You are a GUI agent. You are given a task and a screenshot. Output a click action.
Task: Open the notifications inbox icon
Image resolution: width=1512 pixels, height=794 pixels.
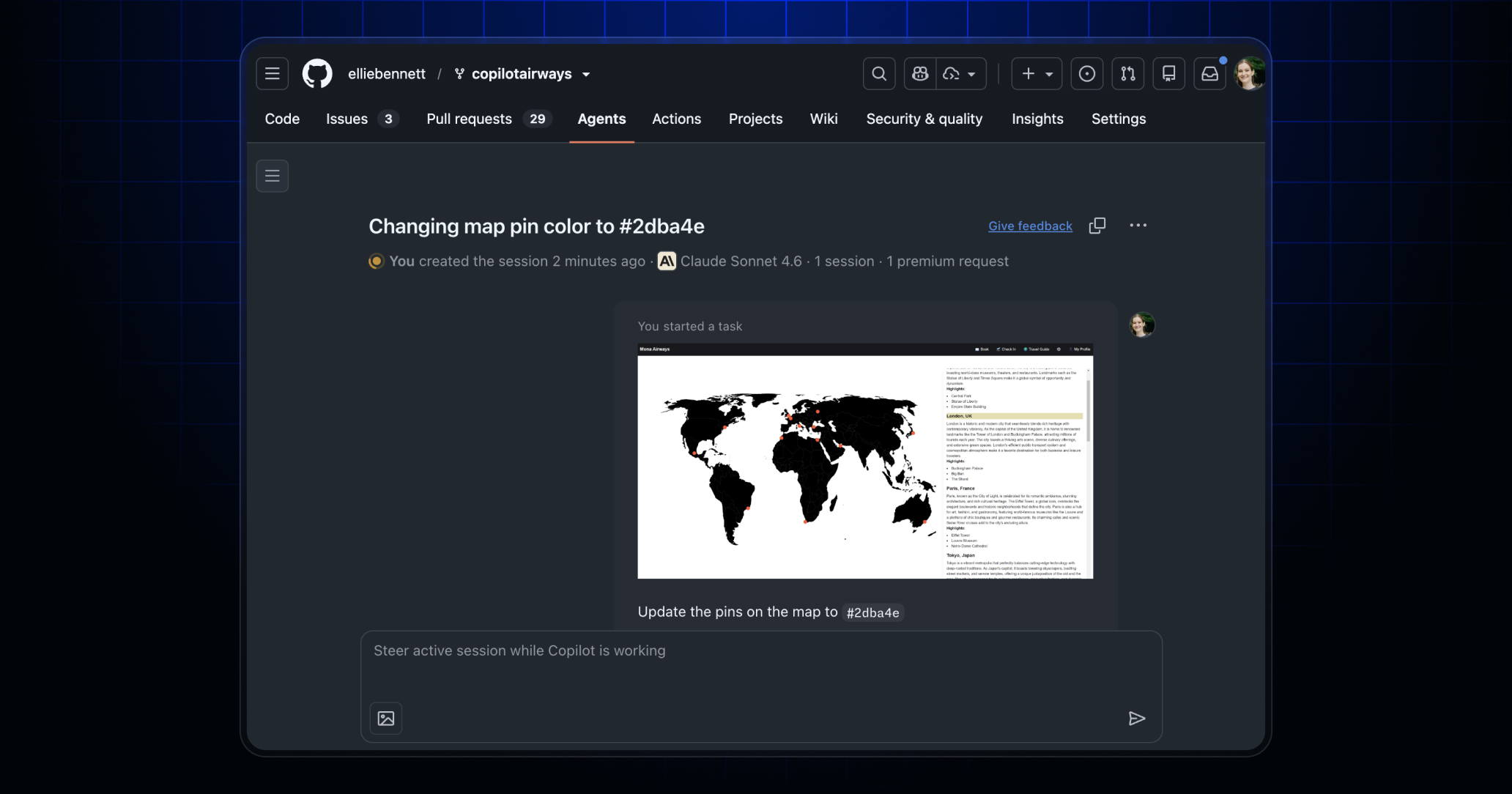click(1209, 73)
